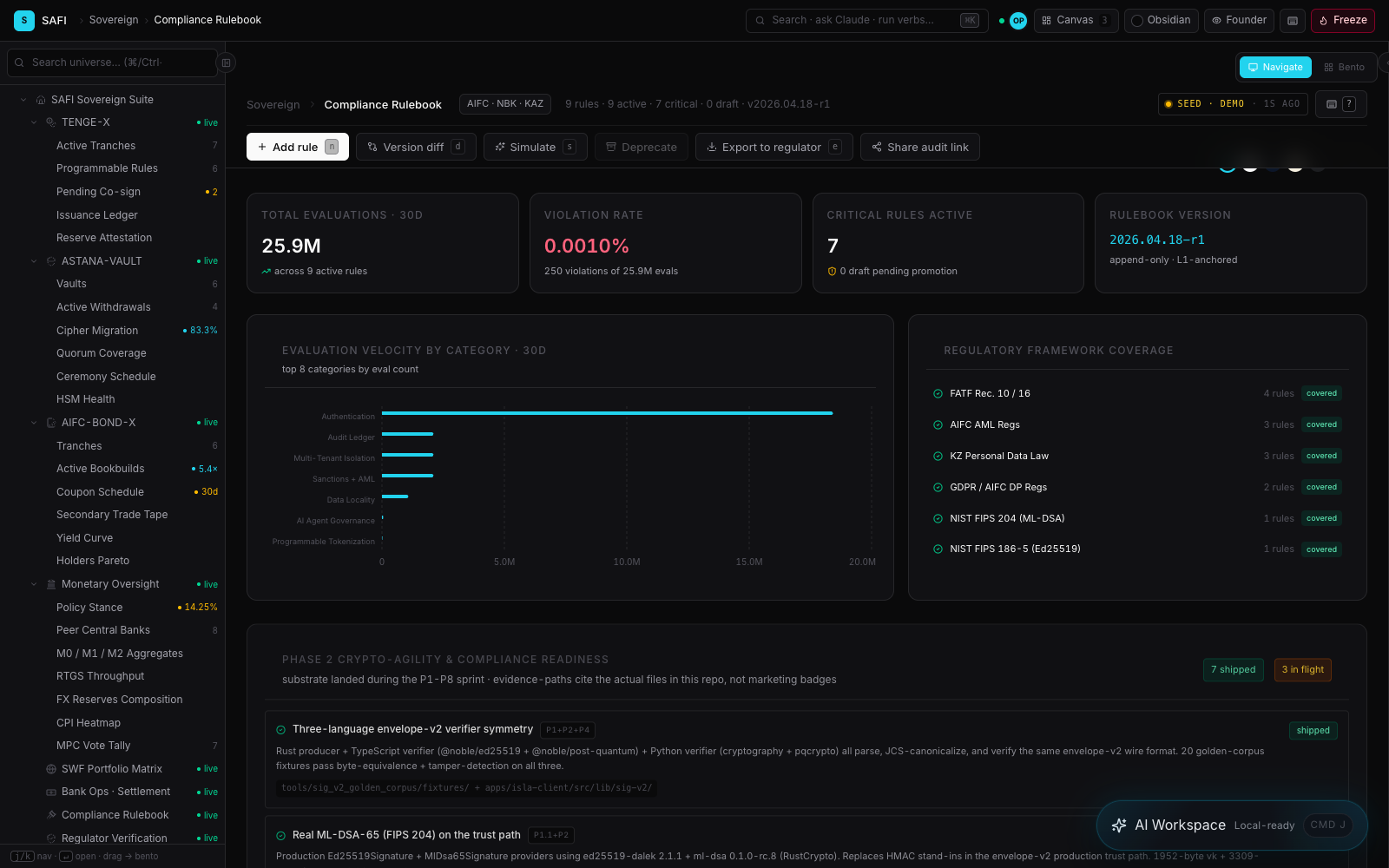The height and width of the screenshot is (868, 1389).
Task: Open the SEED · DEMO status badge
Action: [x=1233, y=104]
